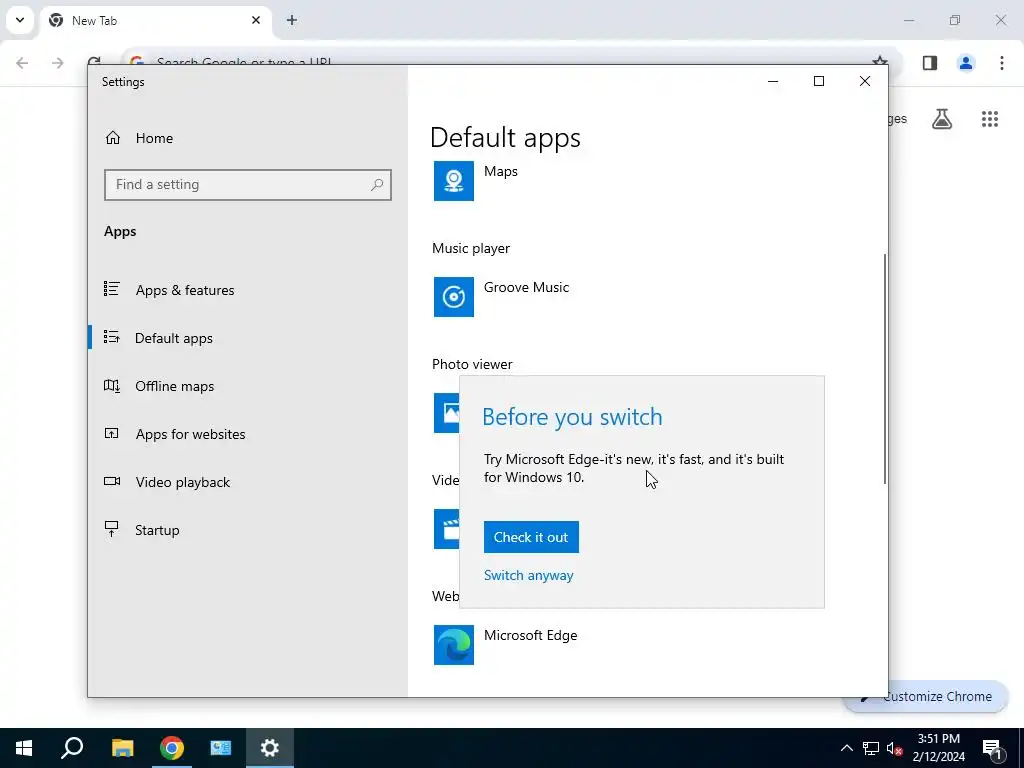Open Chrome side panel
This screenshot has height=768, width=1024.
(930, 63)
